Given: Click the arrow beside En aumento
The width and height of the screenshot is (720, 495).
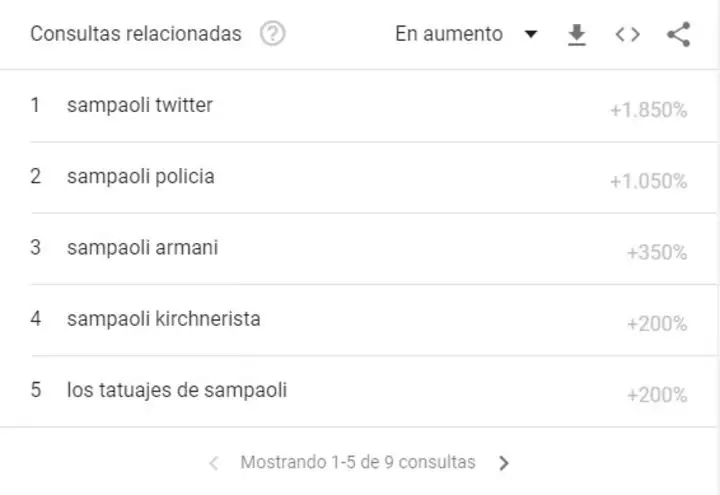Looking at the screenshot, I should (x=531, y=35).
